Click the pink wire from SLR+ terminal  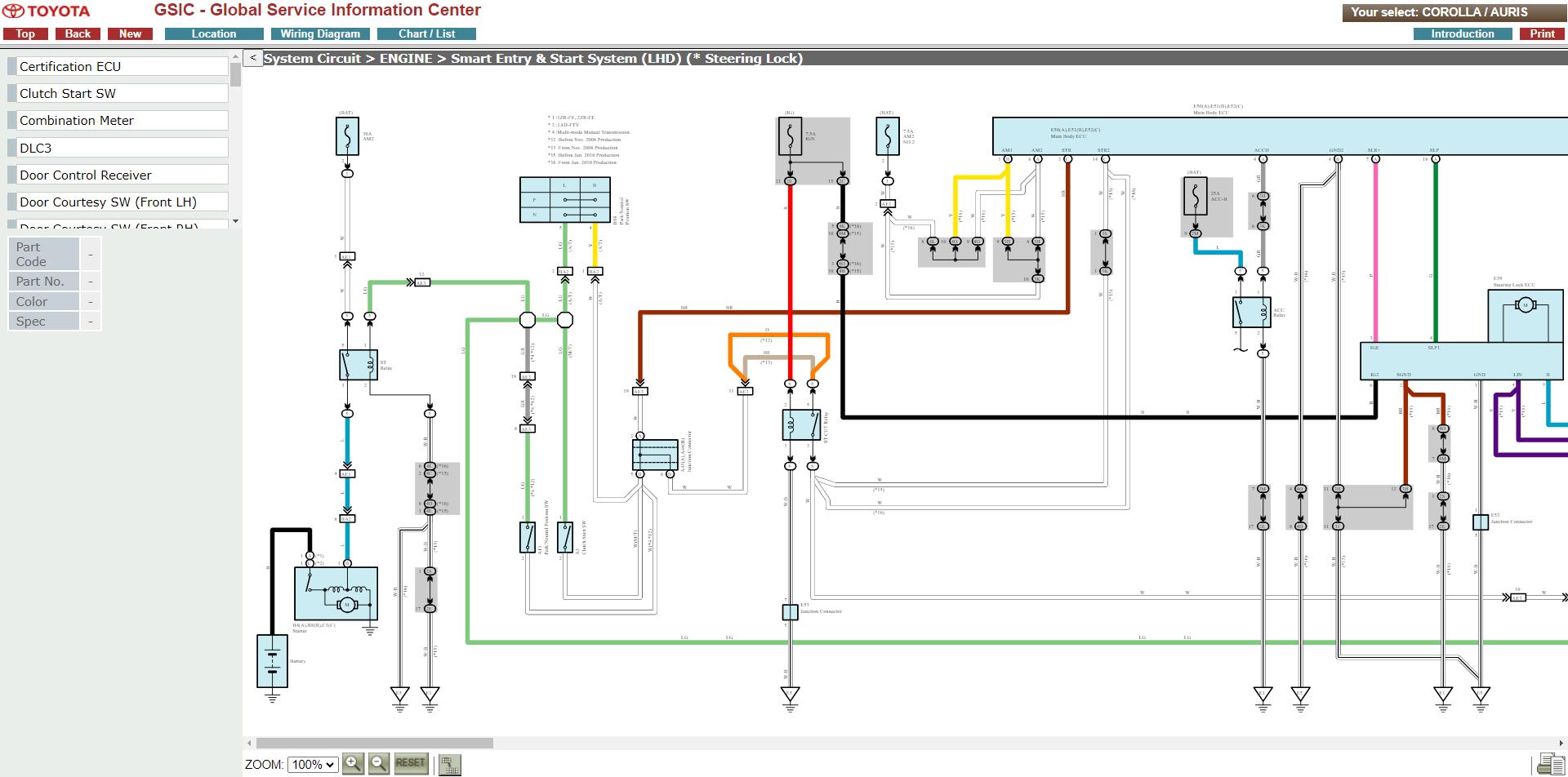point(1375,253)
